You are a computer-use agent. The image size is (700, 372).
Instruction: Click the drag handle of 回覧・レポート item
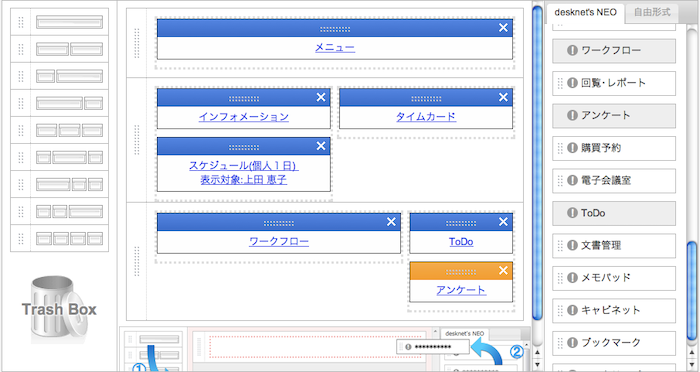coord(560,83)
